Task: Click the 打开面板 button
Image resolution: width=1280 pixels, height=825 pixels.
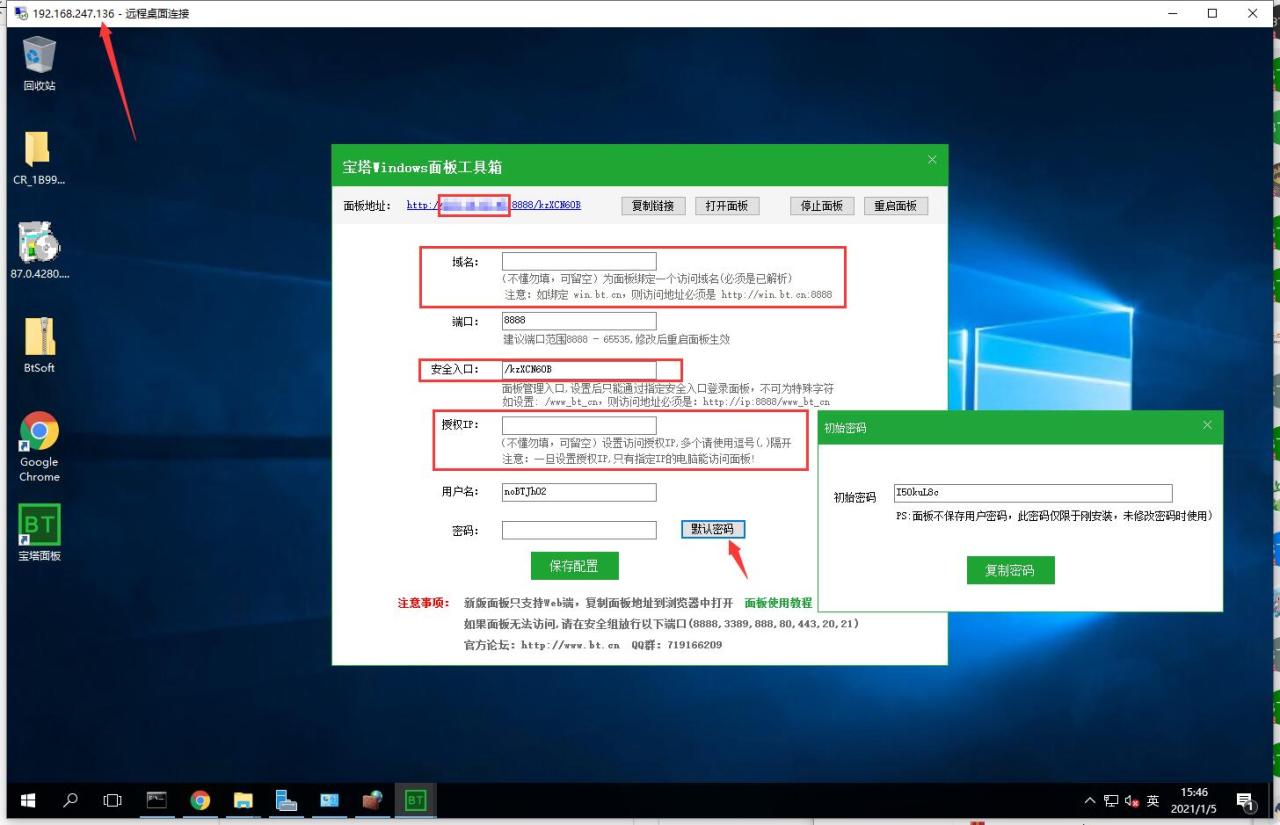Action: [x=727, y=206]
